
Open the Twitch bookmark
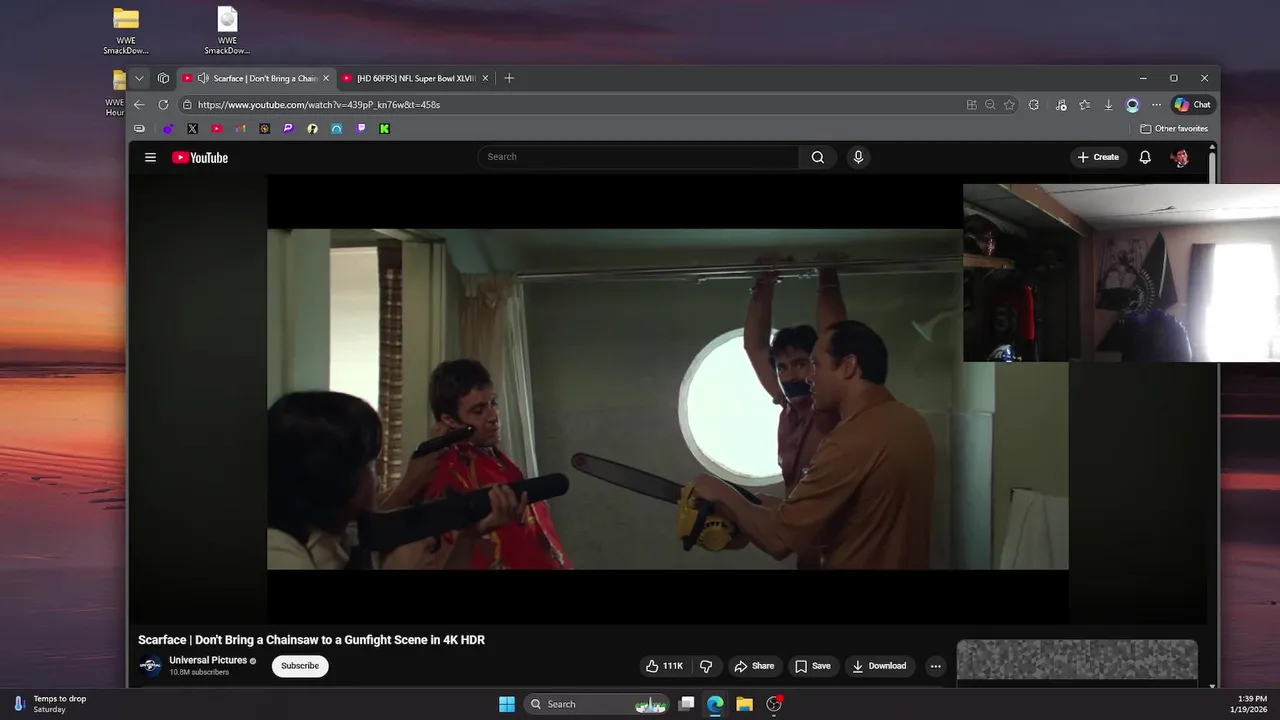[361, 128]
